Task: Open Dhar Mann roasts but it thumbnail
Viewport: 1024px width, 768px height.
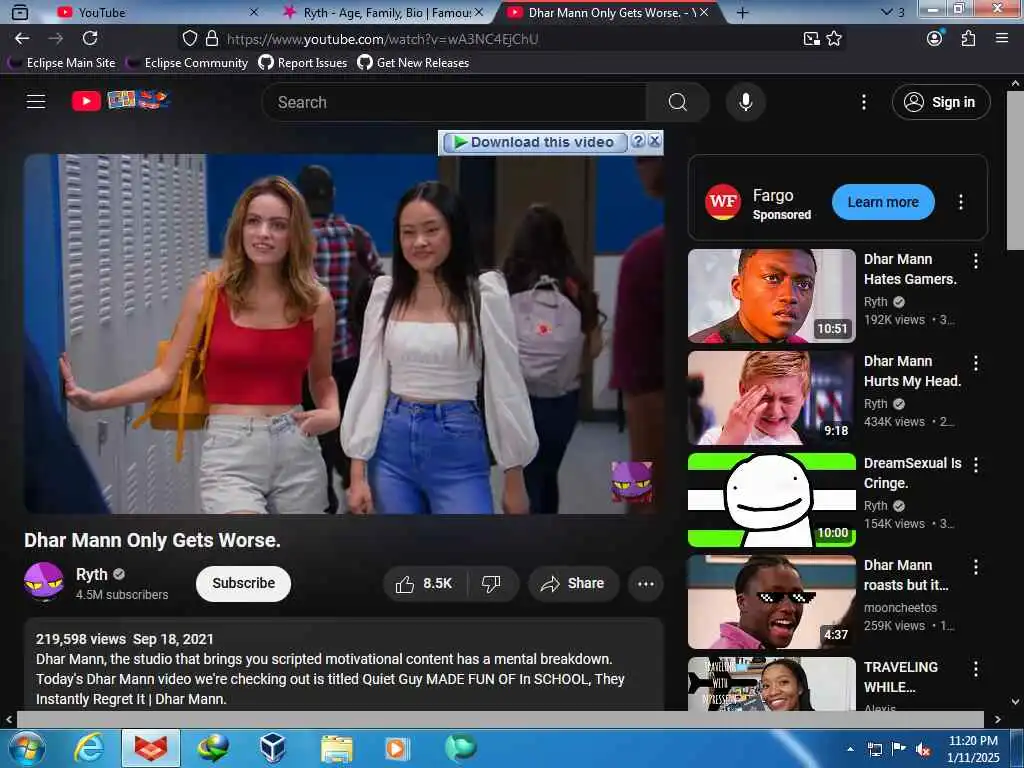Action: coord(771,601)
